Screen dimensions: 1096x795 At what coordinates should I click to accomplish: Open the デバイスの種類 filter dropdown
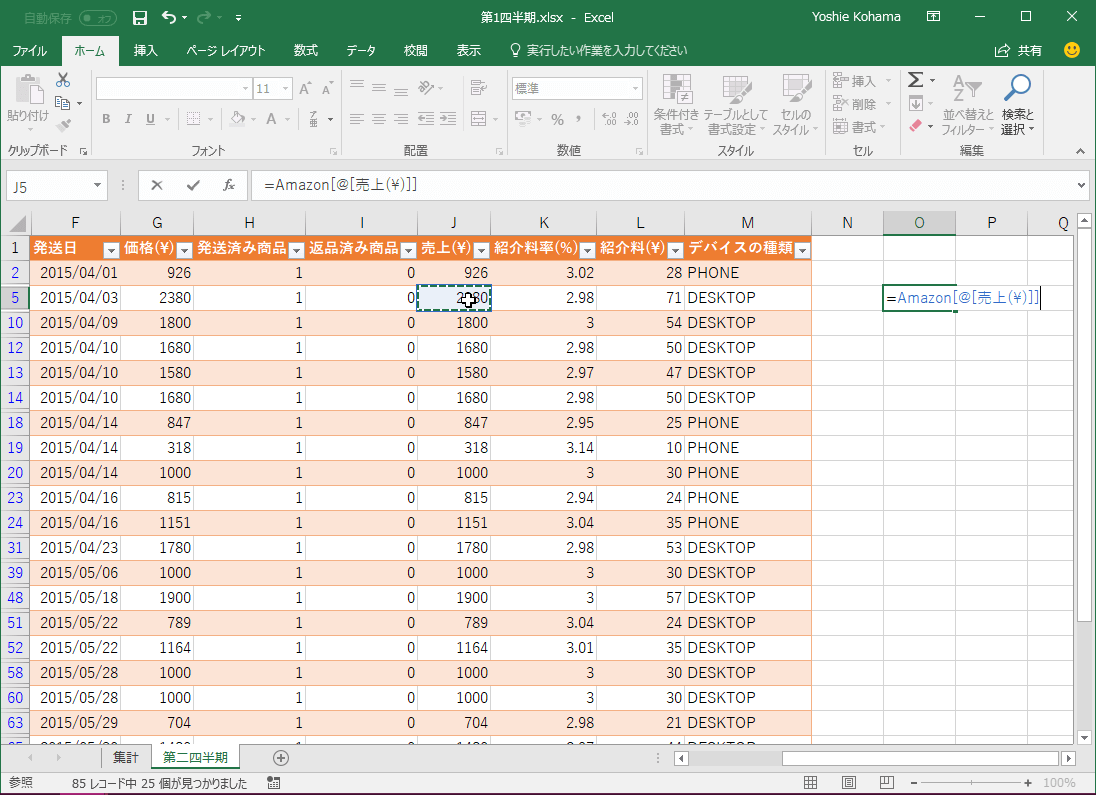(x=801, y=250)
